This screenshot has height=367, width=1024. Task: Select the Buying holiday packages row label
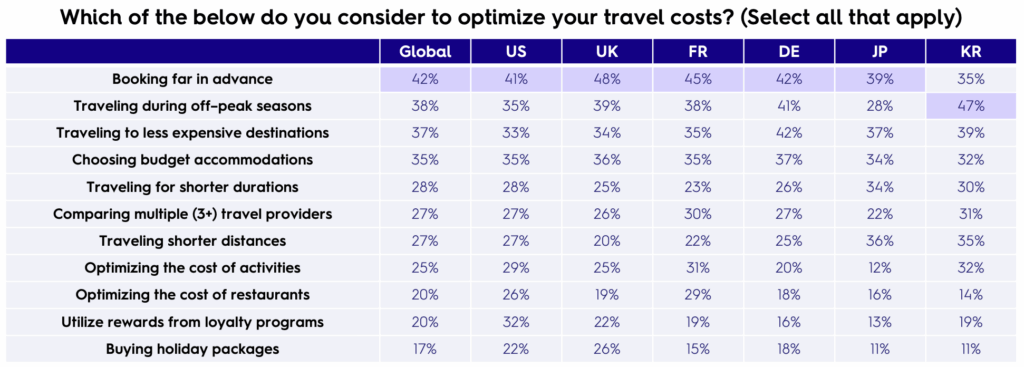click(192, 349)
